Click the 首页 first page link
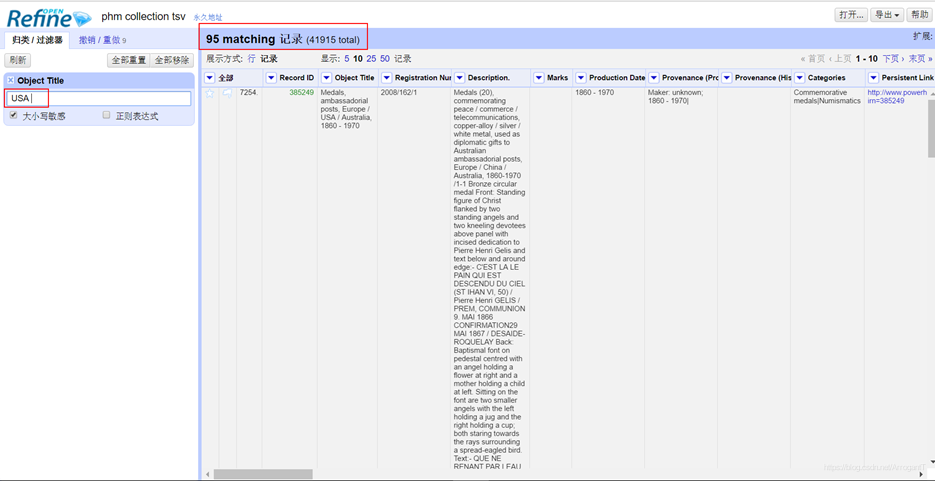This screenshot has width=935, height=481. (x=813, y=58)
